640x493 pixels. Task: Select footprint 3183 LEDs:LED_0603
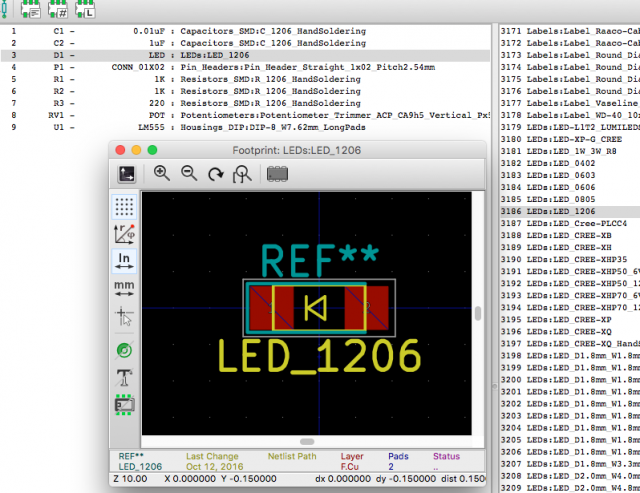[570, 175]
